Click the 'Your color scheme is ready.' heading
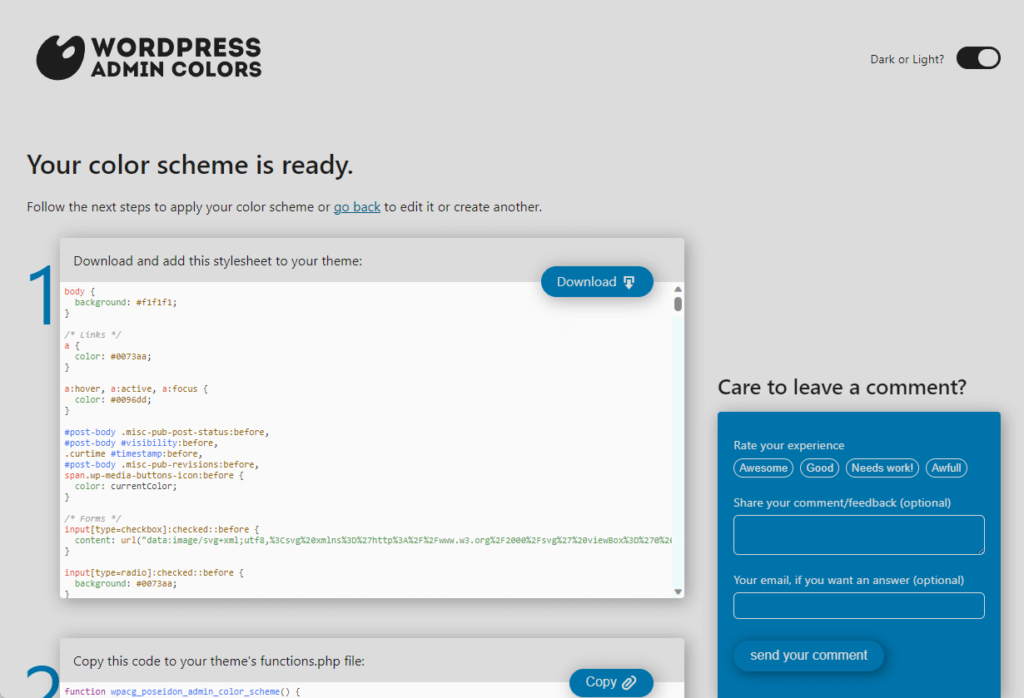This screenshot has width=1024, height=698. [x=189, y=165]
